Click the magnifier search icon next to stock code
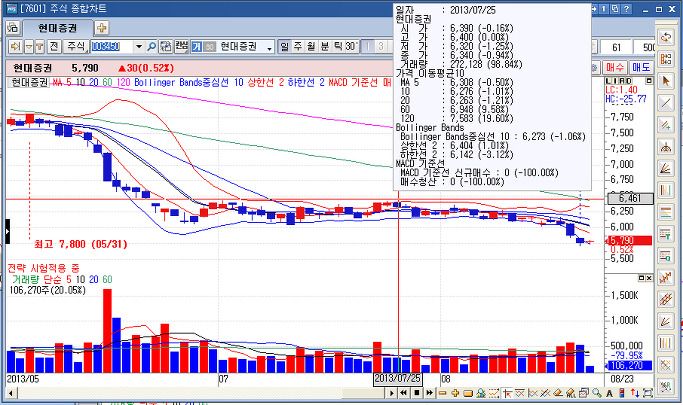The image size is (683, 405). 152,46
